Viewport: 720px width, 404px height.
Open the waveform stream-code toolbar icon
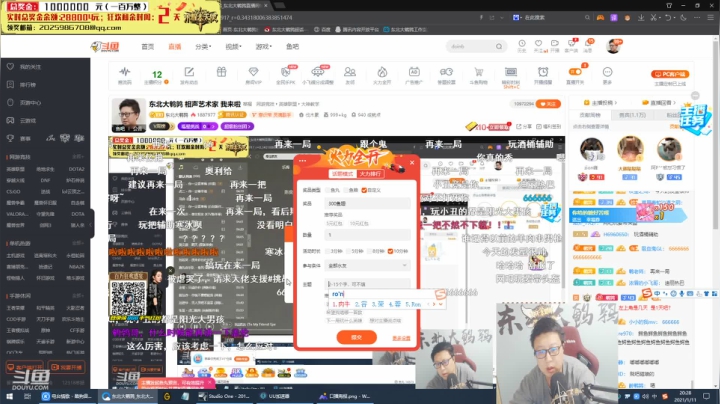[x=124, y=72]
